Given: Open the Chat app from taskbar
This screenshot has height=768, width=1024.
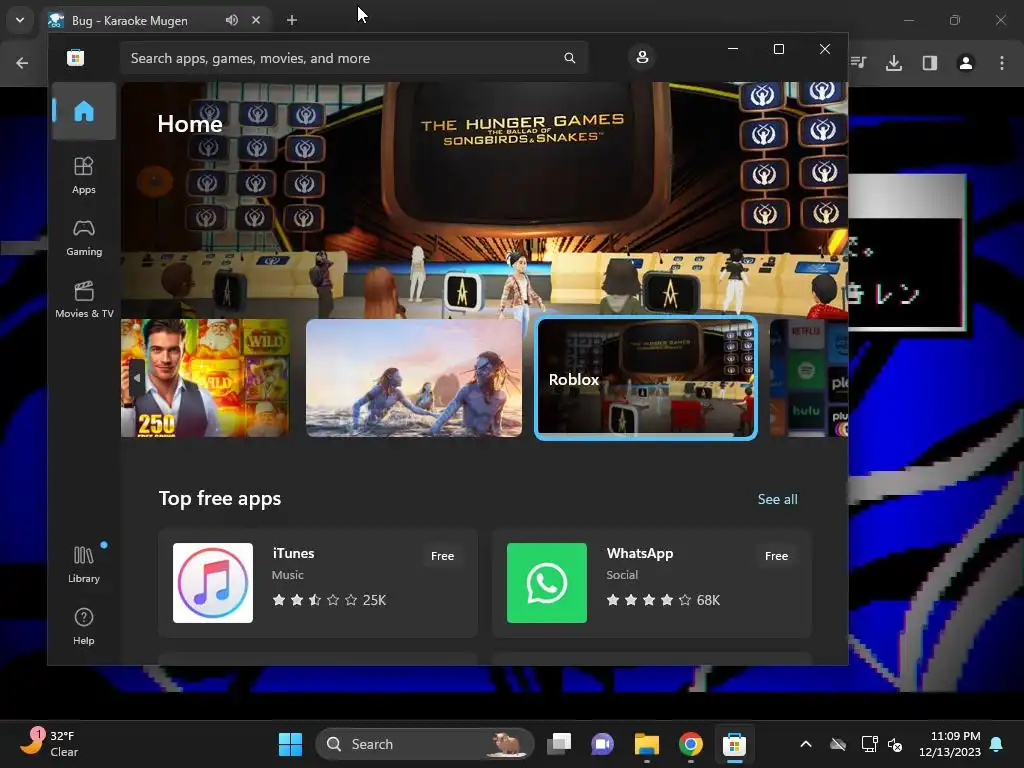Looking at the screenshot, I should click(x=602, y=744).
